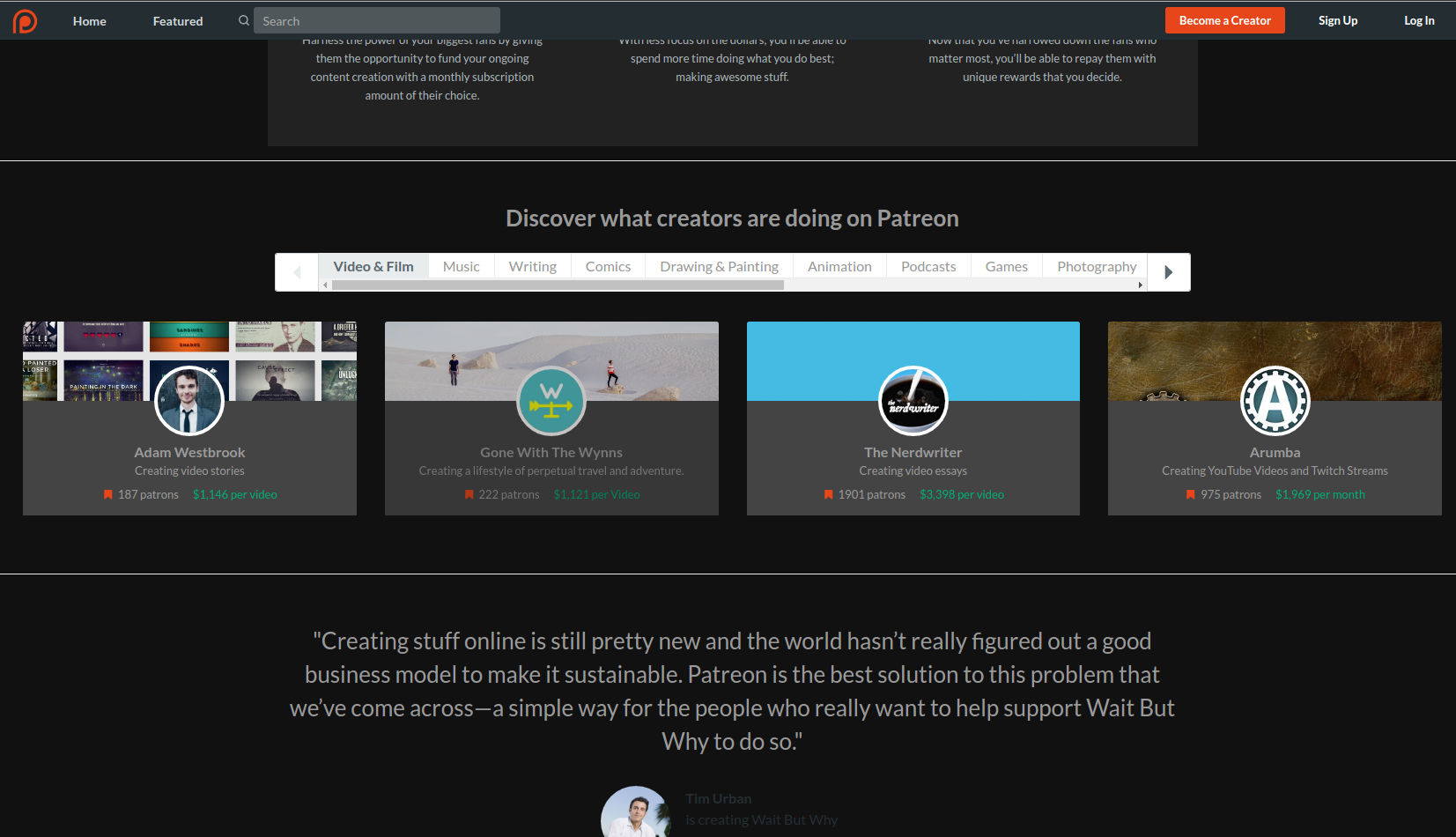Click Tim Urban name link
Screen dimensions: 1456x837
coord(719,798)
